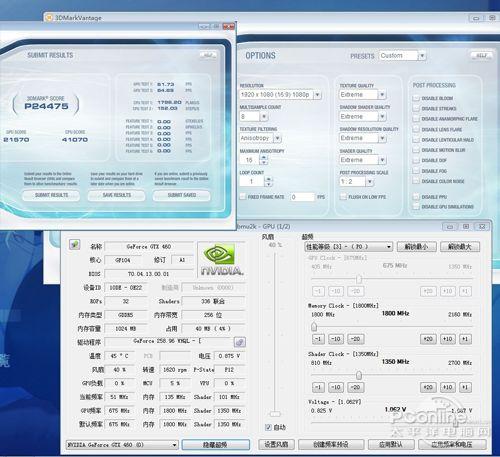Click the second lock button beside 性能等级
This screenshot has width=500, height=457.
[x=460, y=247]
